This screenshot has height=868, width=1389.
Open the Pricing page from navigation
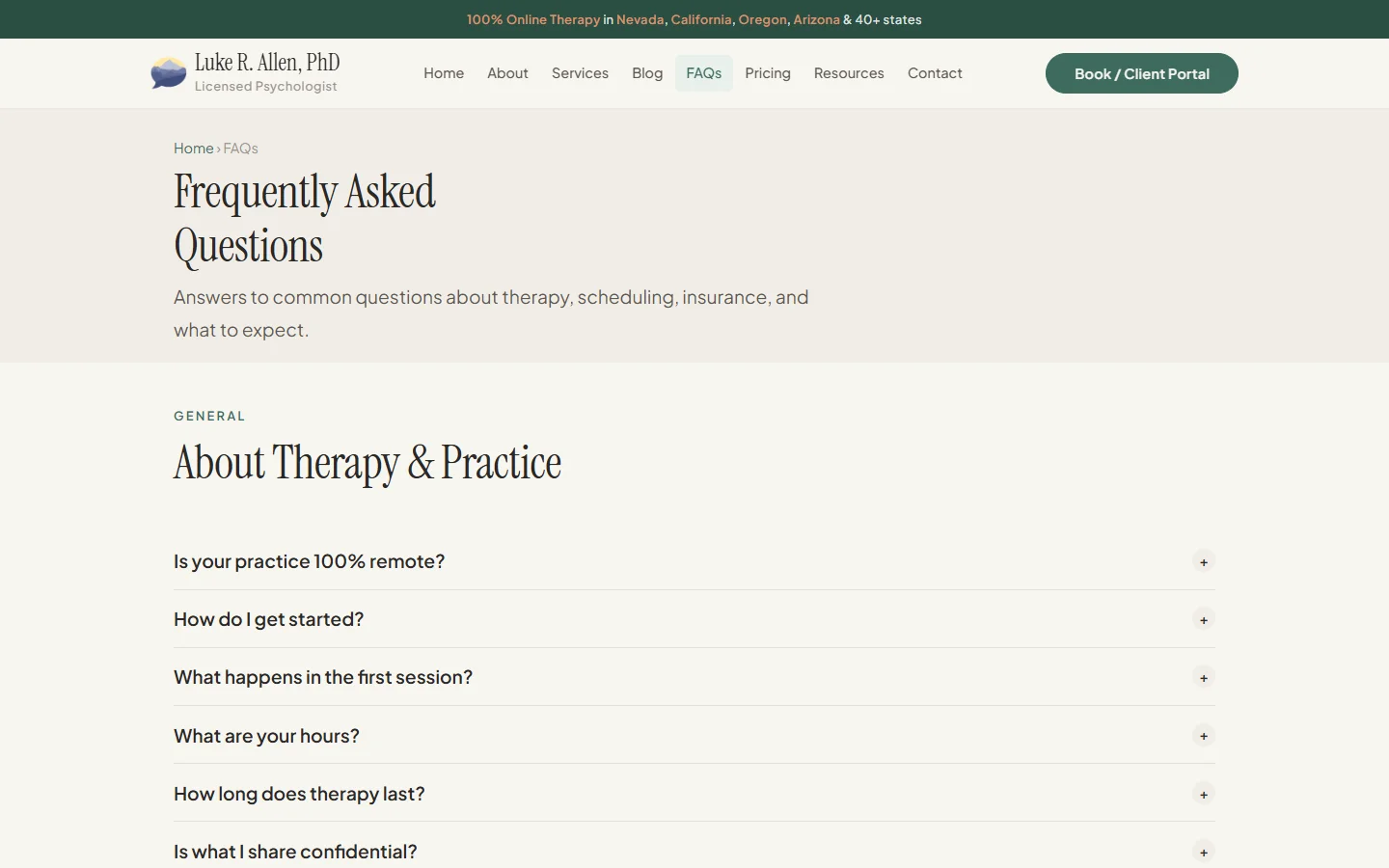click(767, 73)
